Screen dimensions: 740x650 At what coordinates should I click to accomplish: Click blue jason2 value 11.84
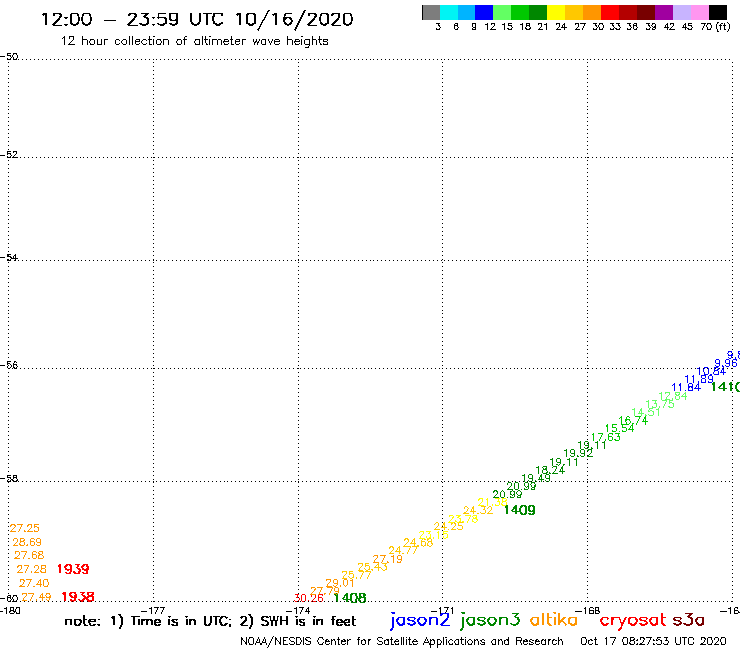point(686,388)
